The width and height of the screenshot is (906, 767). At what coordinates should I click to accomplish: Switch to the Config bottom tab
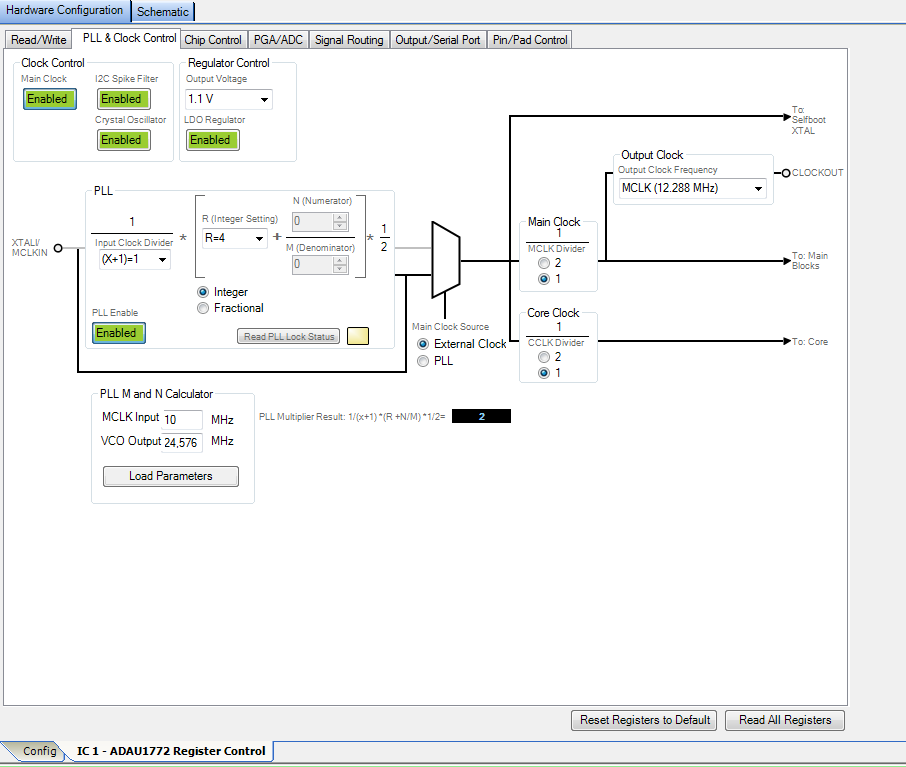pyautogui.click(x=38, y=751)
